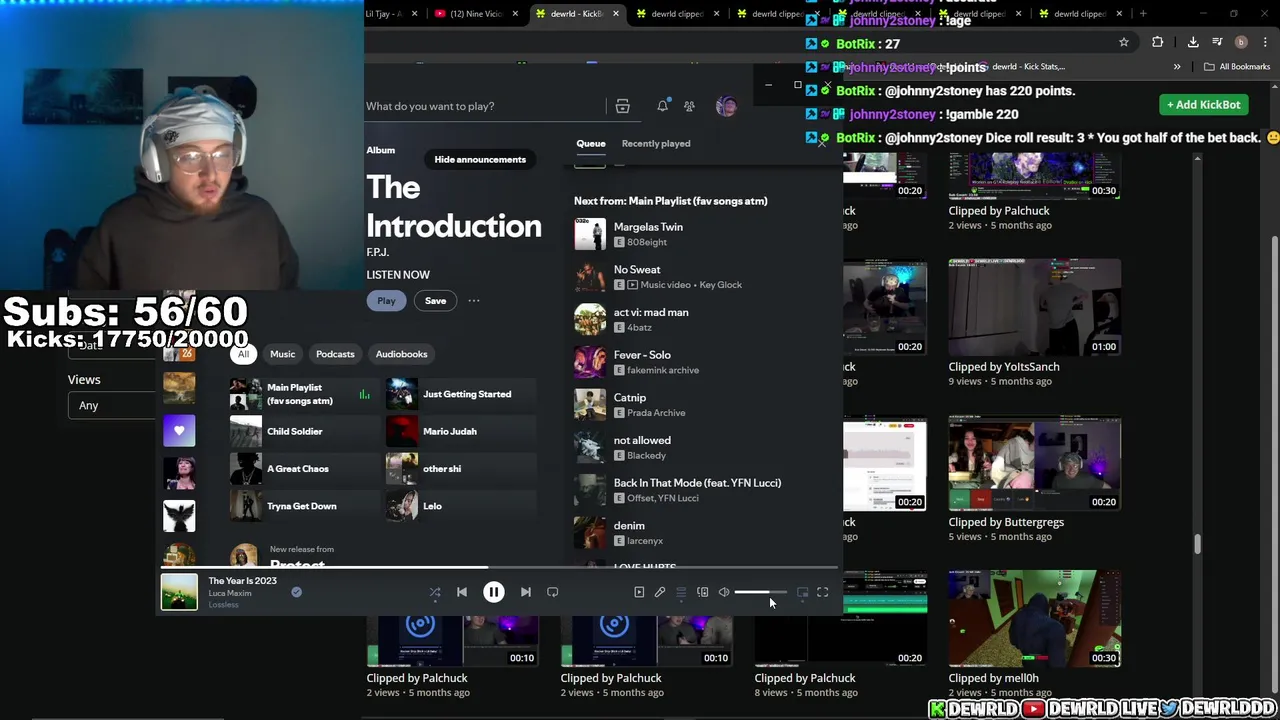Open the Views 'Any' dropdown

point(113,405)
